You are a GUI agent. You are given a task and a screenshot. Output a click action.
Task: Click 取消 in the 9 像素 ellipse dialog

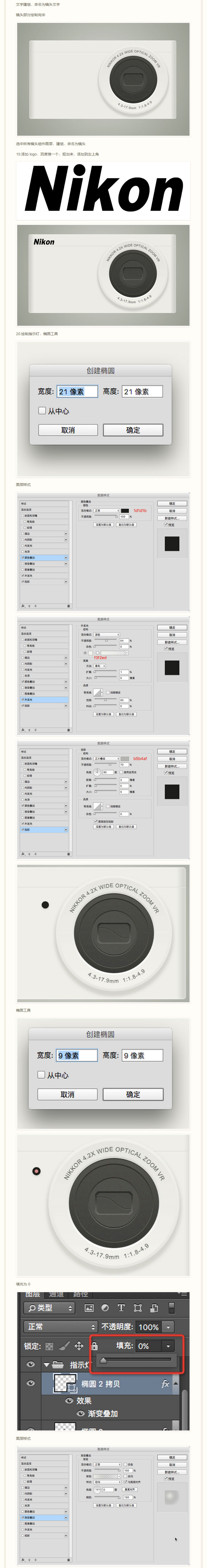click(68, 1095)
